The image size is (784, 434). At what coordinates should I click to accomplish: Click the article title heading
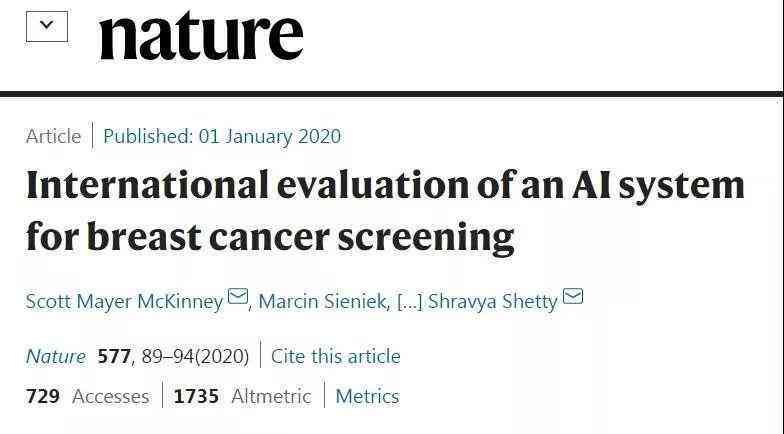[x=385, y=211]
